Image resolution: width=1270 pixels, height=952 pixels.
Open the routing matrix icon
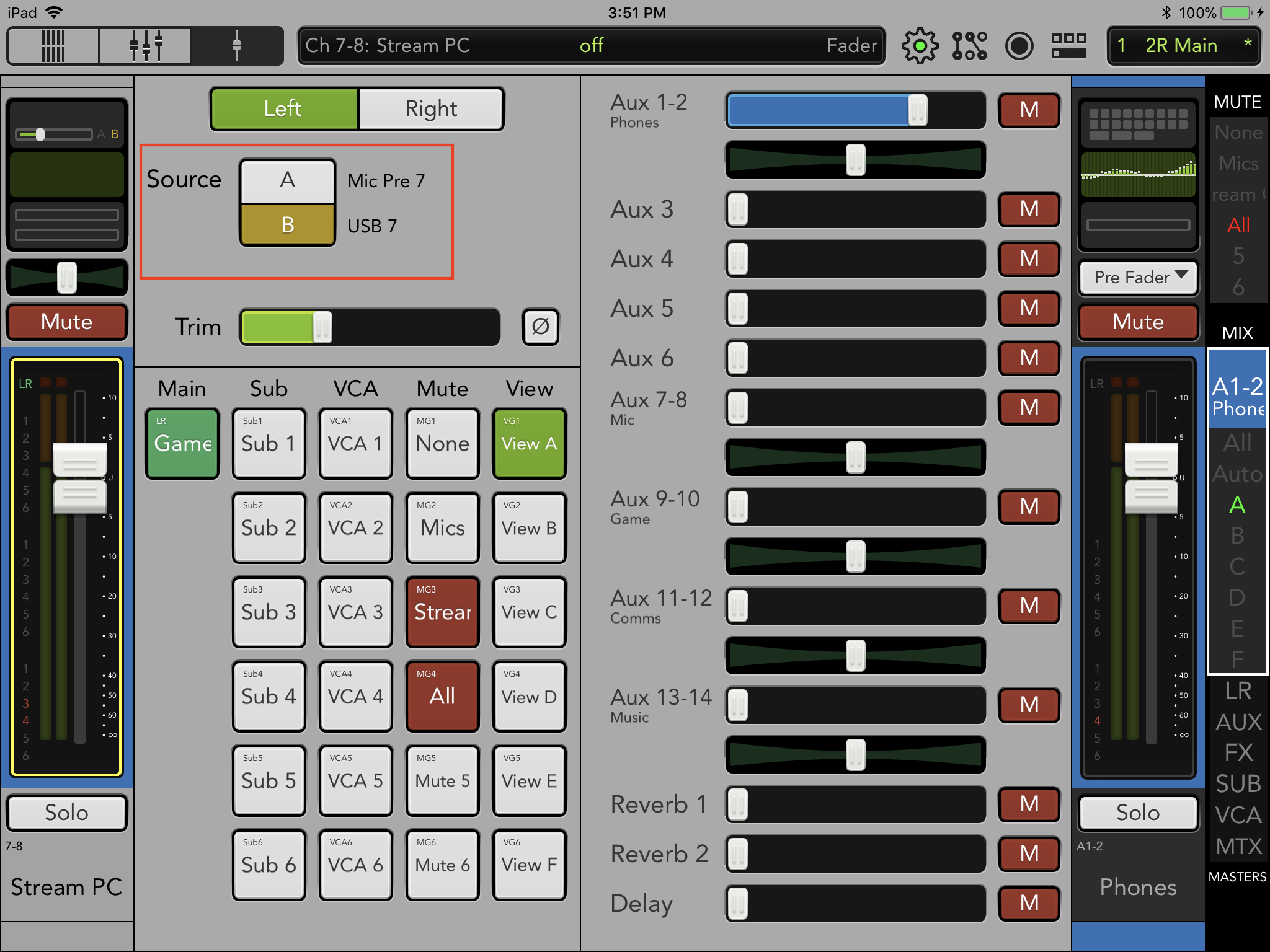969,46
